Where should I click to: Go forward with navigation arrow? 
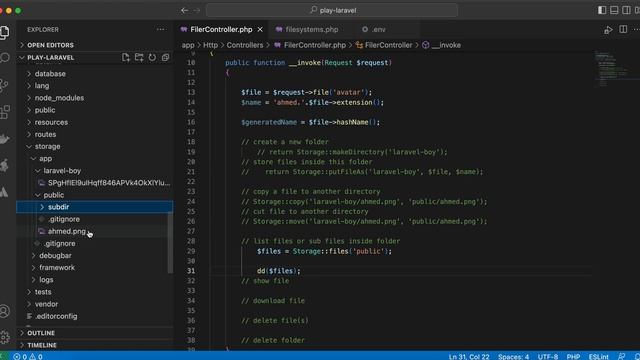point(197,10)
